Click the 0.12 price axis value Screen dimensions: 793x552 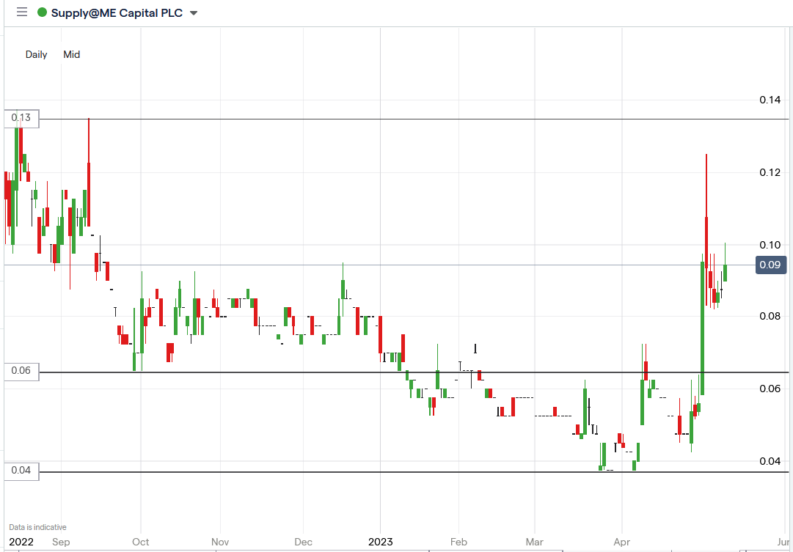coord(770,173)
